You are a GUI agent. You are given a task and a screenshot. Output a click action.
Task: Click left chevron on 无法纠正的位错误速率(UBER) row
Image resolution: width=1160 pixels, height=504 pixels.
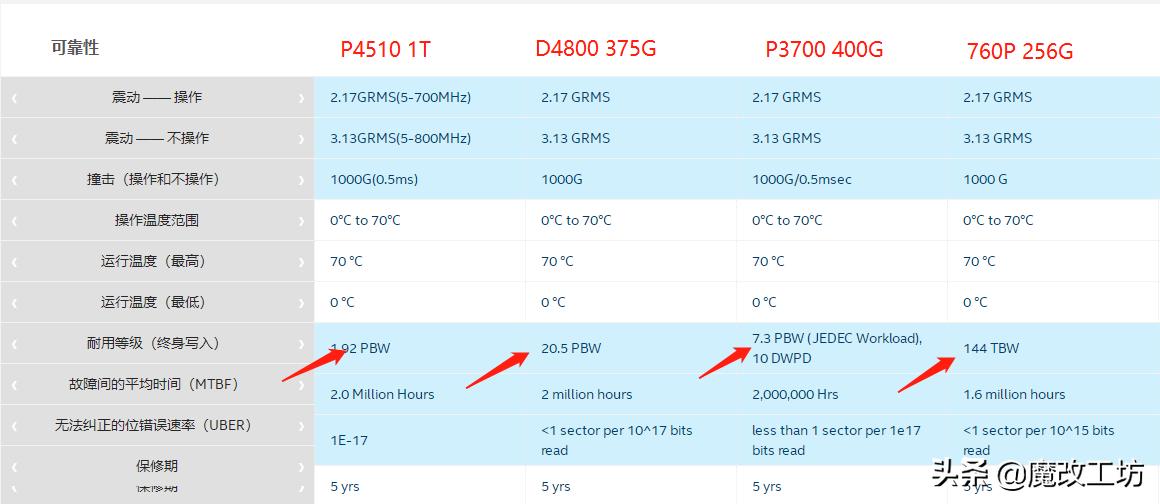click(x=14, y=426)
